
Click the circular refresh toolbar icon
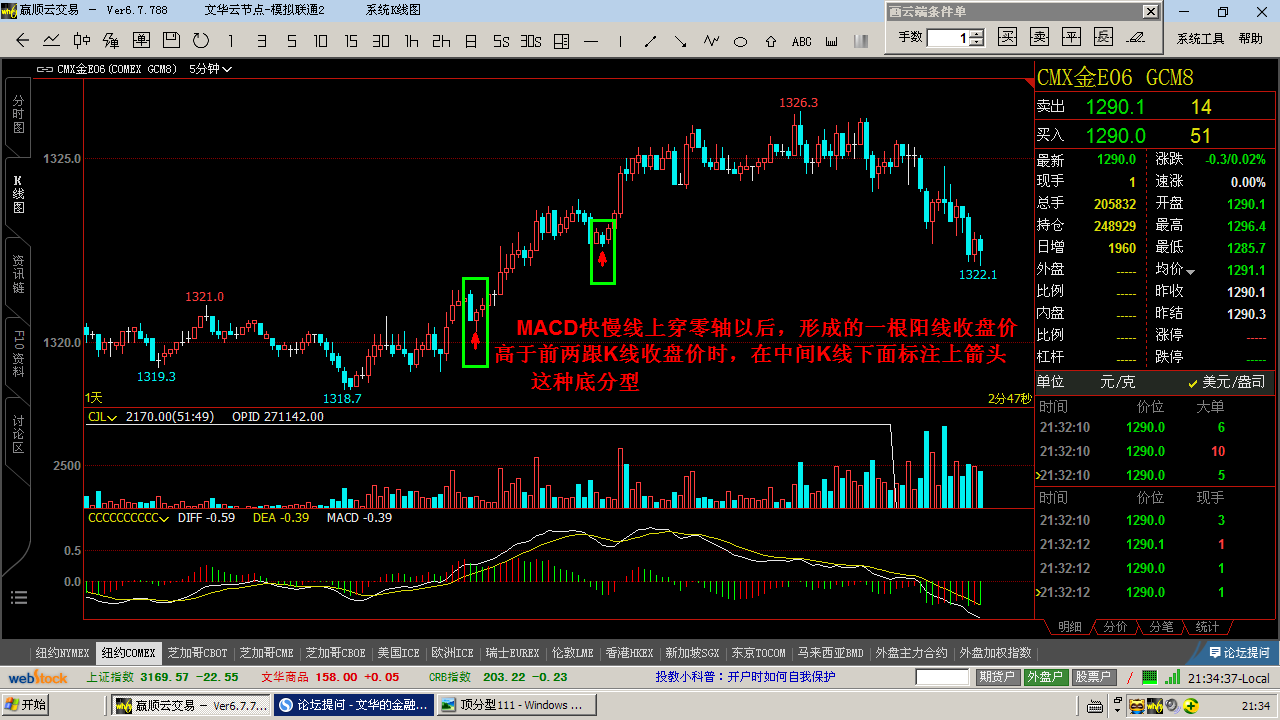(x=201, y=41)
